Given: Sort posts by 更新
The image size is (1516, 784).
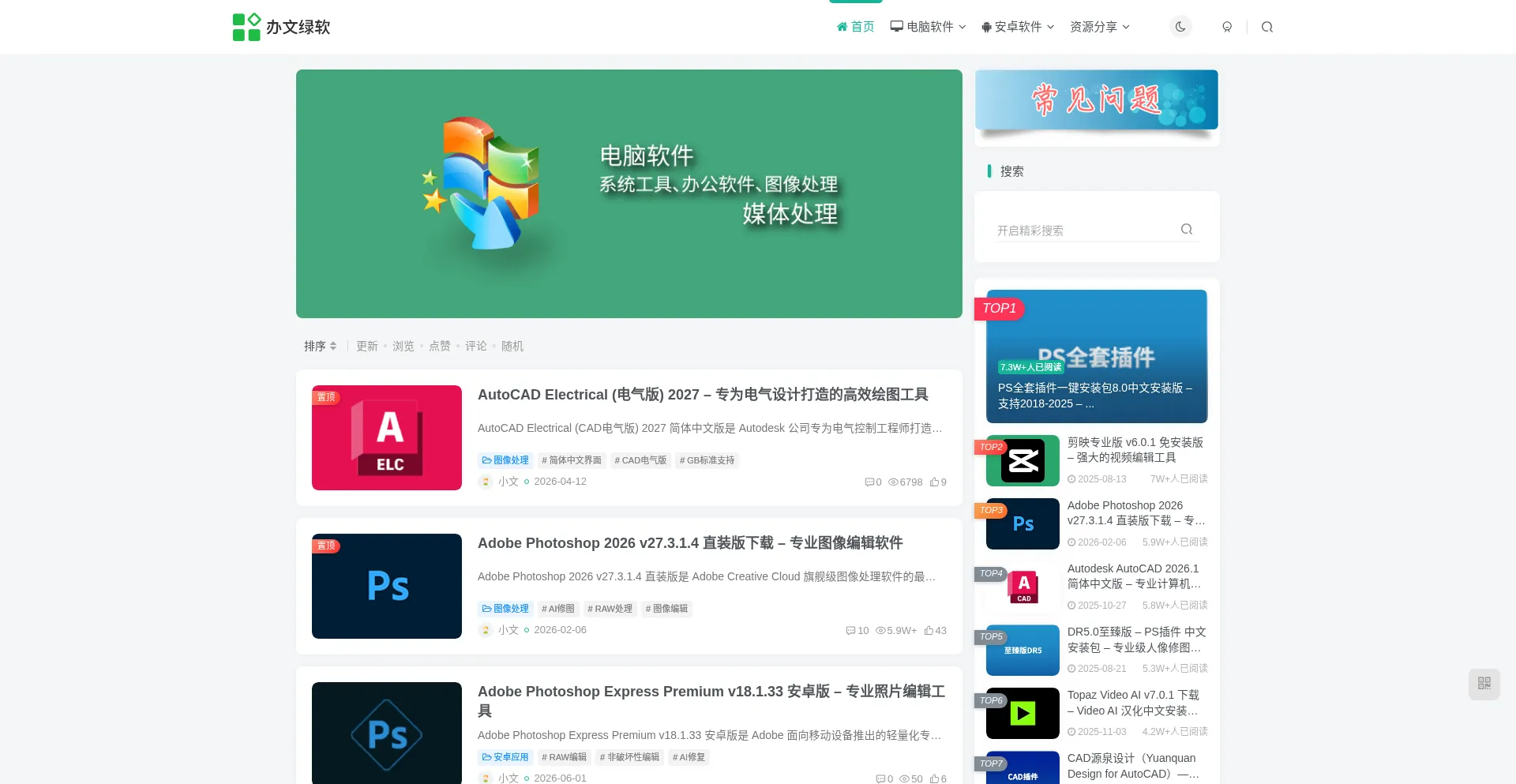Looking at the screenshot, I should click(x=367, y=346).
